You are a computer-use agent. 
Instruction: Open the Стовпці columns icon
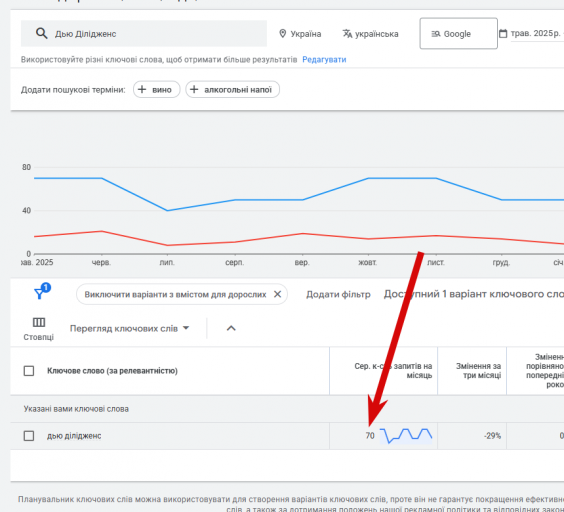click(39, 322)
